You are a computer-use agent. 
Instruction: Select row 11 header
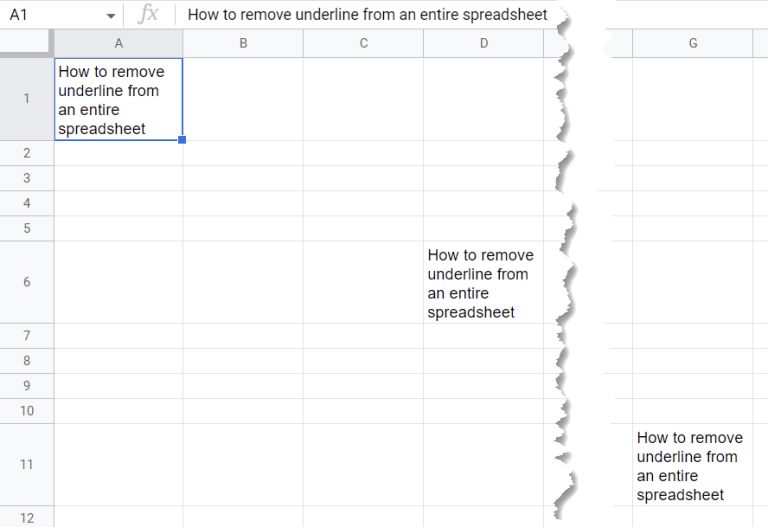[26, 464]
